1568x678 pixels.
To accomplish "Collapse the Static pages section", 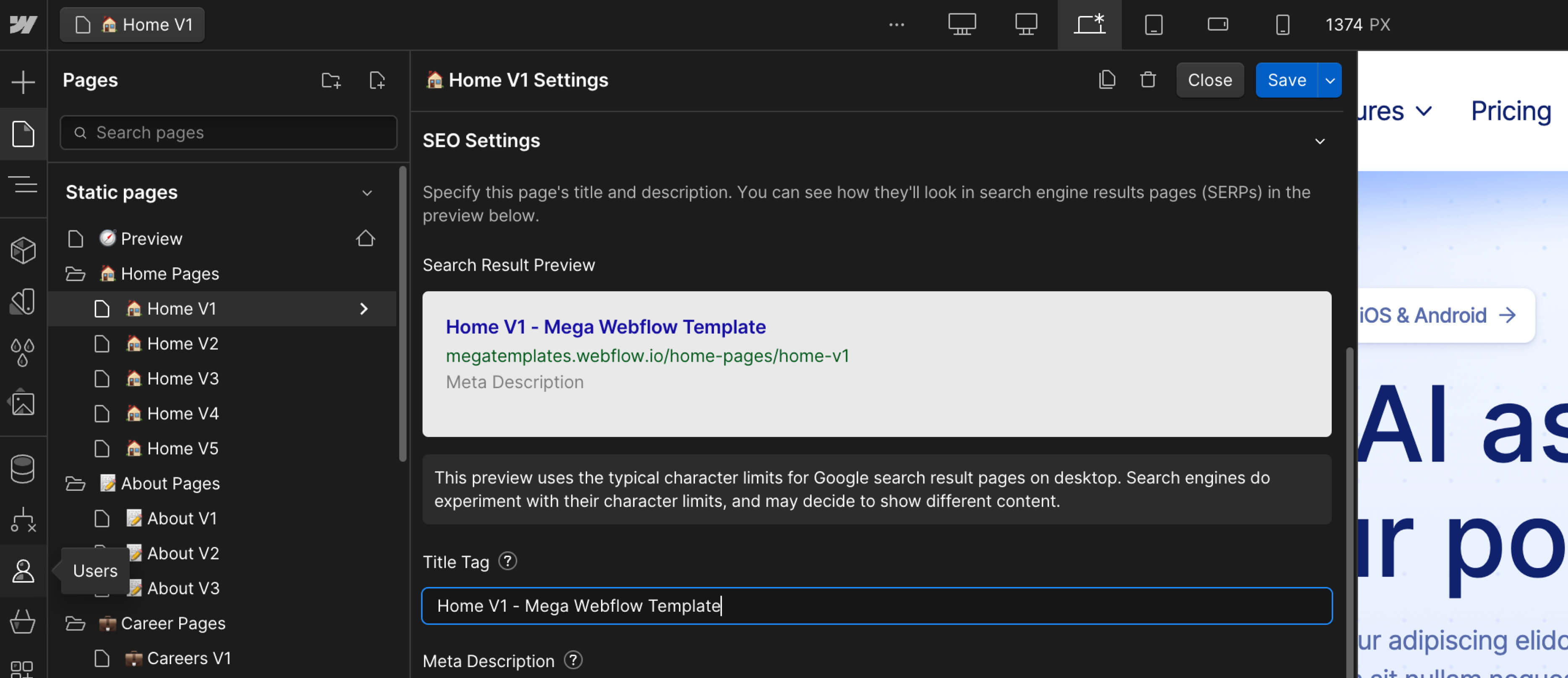I will coord(367,193).
